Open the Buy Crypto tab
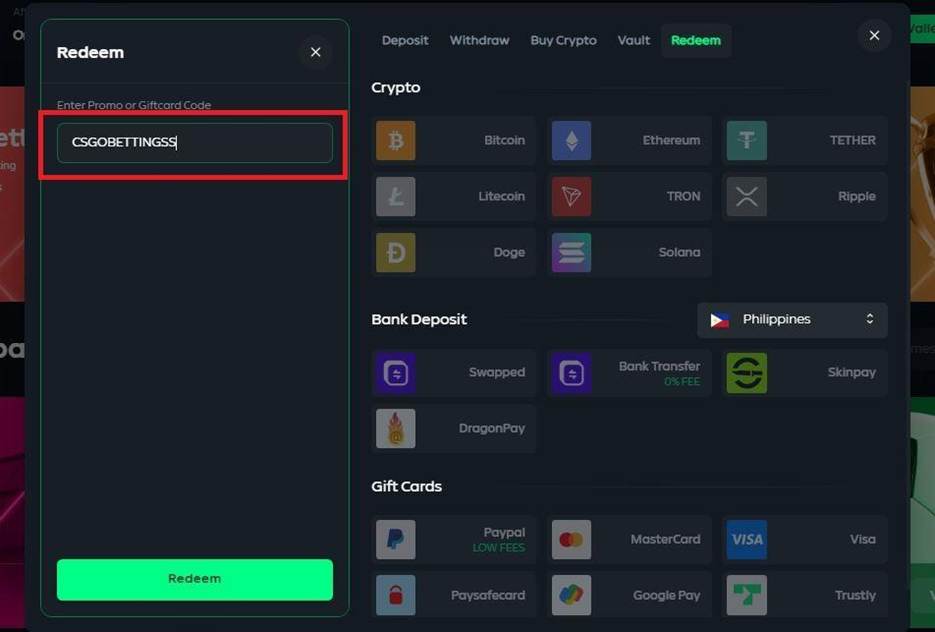This screenshot has width=935, height=632. pos(564,41)
